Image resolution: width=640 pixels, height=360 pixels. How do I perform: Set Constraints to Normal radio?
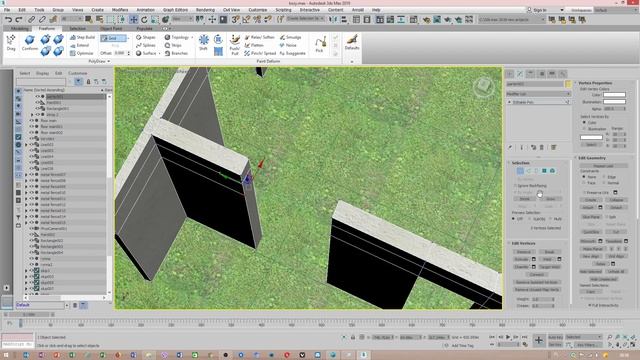coord(604,183)
